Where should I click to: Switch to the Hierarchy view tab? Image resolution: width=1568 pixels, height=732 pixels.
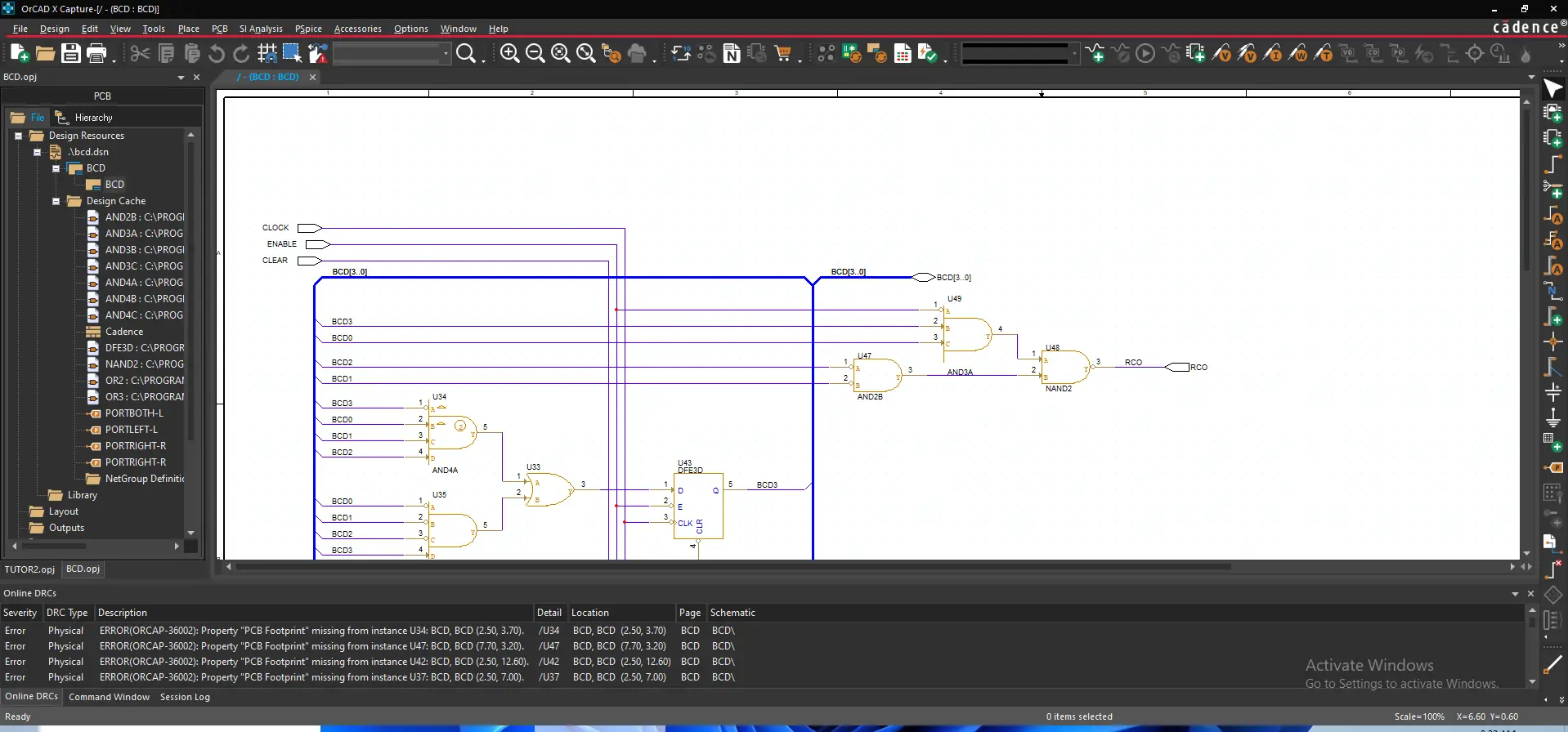93,118
